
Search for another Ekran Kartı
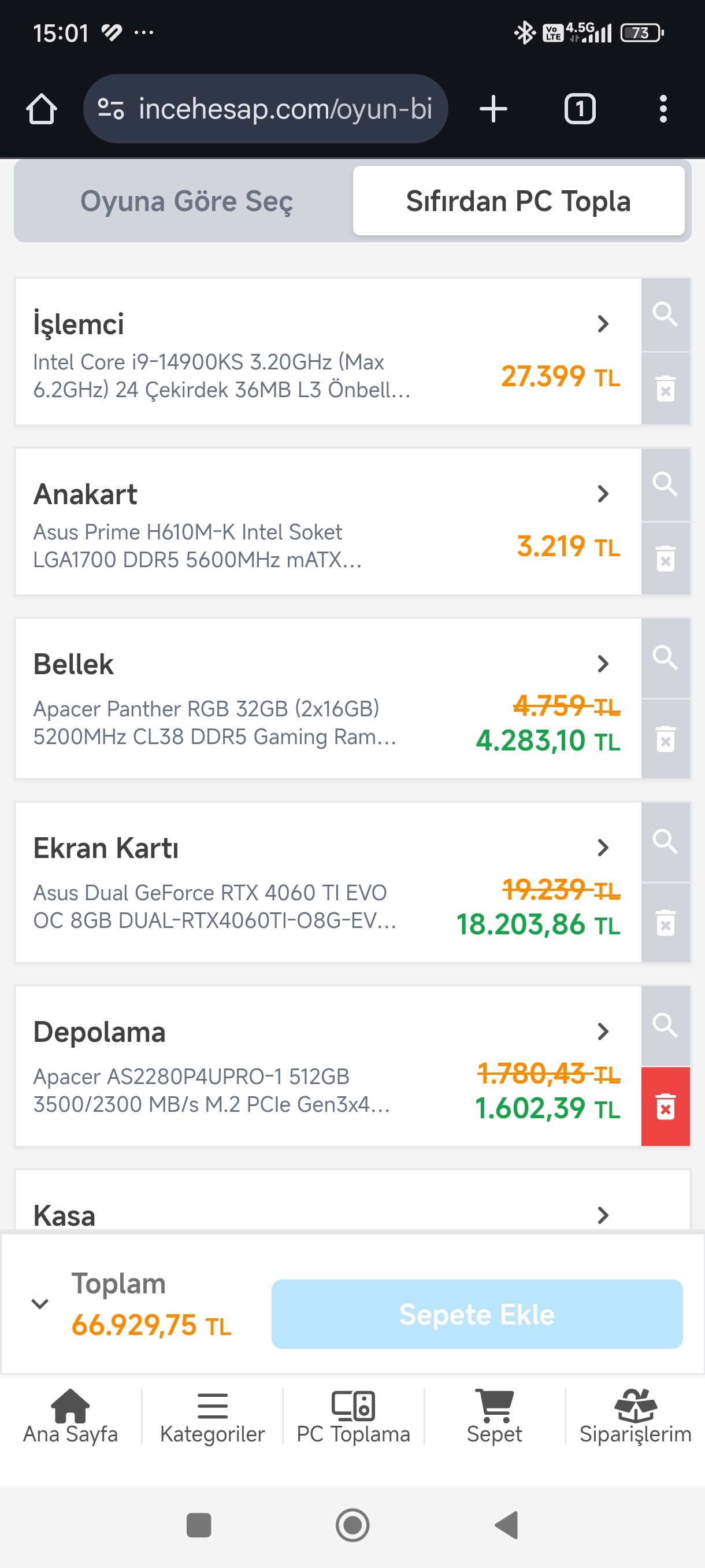pyautogui.click(x=665, y=841)
